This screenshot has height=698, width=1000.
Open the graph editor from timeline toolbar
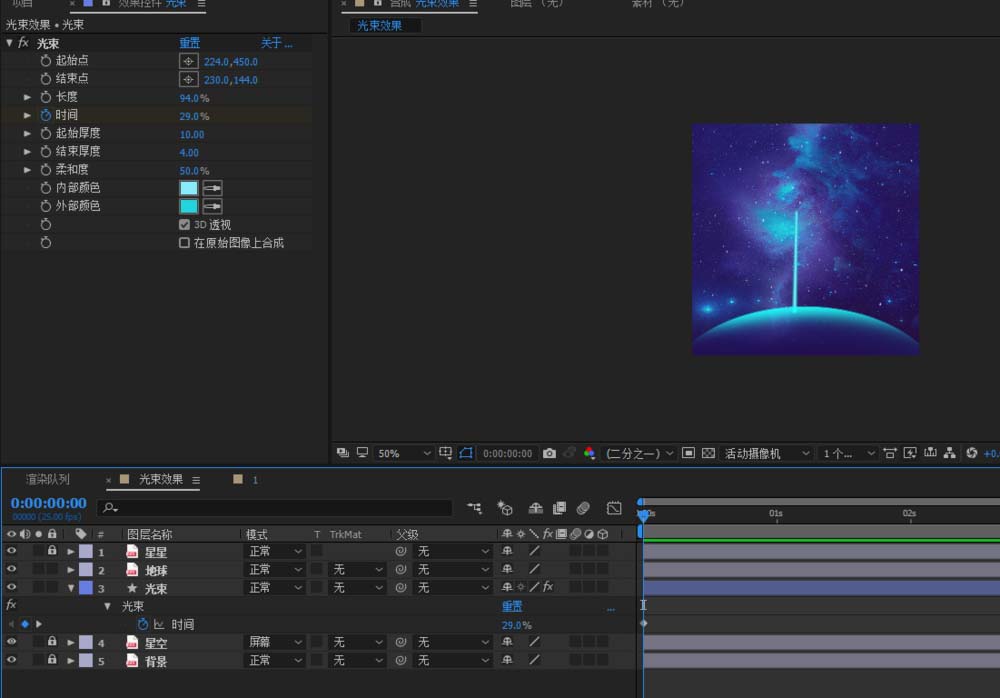(614, 508)
